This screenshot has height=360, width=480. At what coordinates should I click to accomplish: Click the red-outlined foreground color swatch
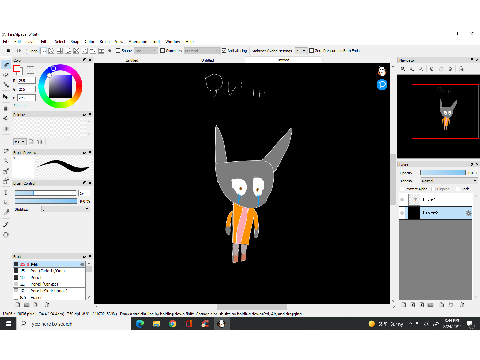click(x=17, y=69)
